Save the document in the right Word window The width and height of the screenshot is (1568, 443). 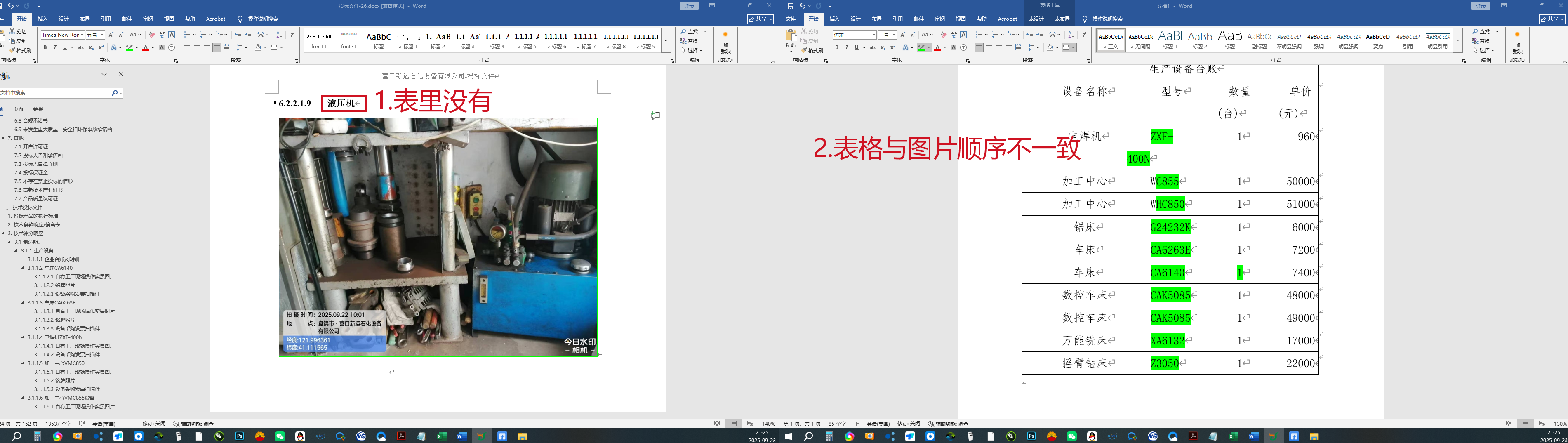click(790, 6)
